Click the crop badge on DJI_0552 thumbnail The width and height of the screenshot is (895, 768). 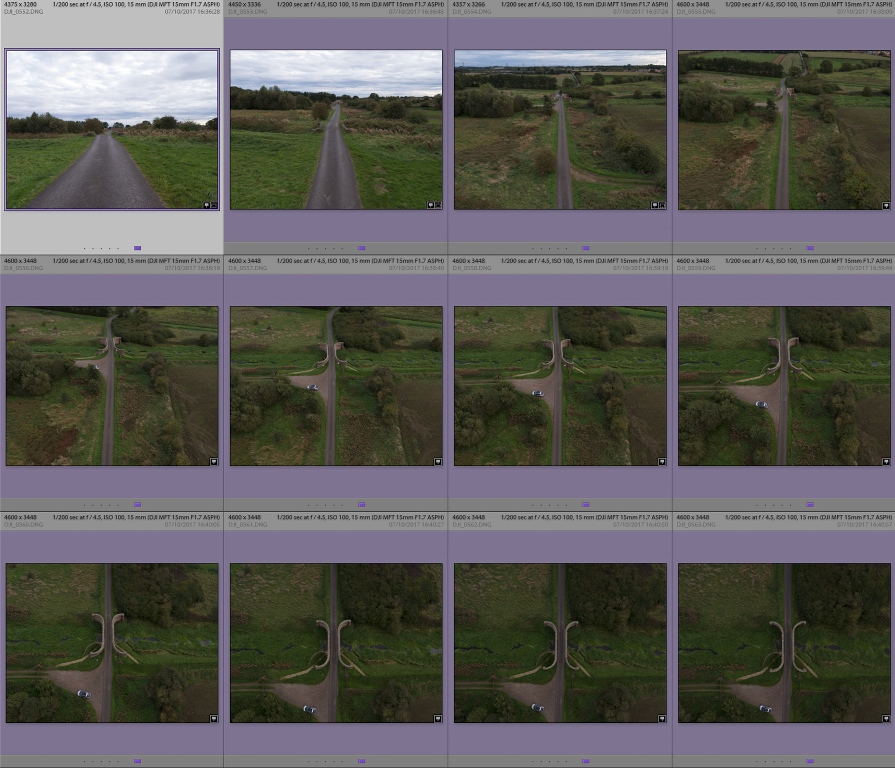pos(213,205)
